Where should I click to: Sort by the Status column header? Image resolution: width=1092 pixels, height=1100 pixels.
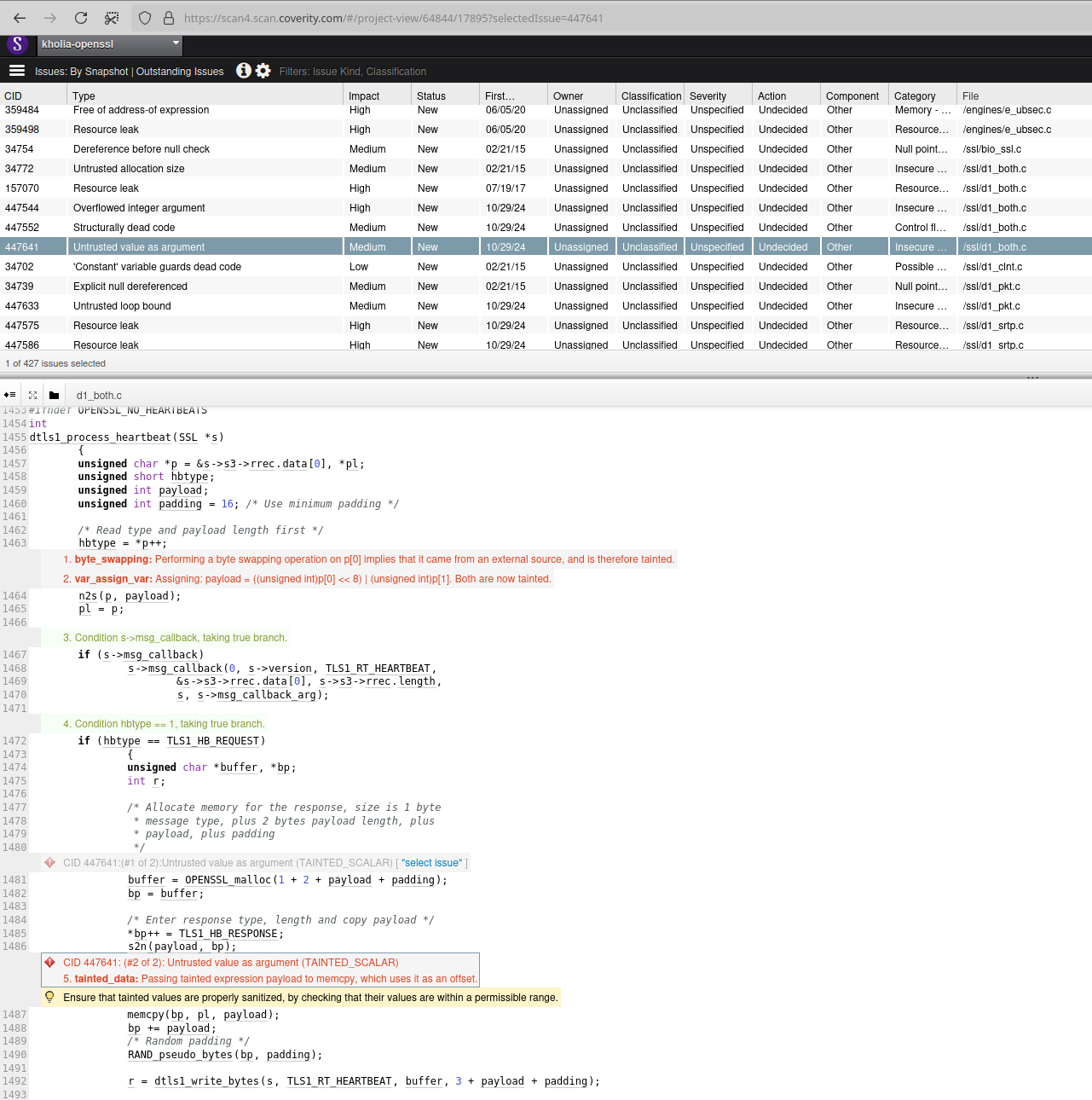pyautogui.click(x=446, y=96)
